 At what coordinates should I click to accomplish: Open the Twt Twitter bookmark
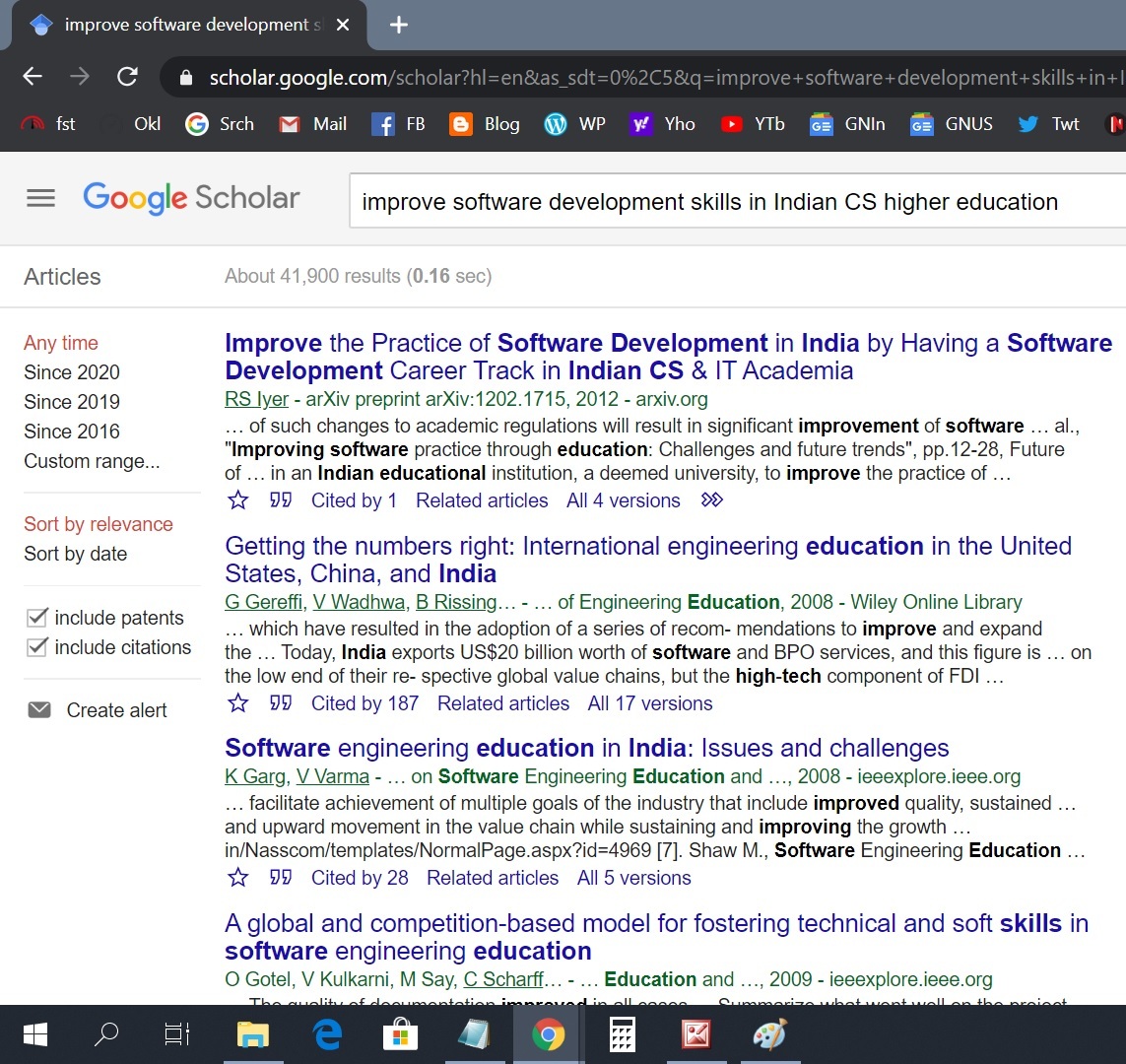coord(1049,124)
